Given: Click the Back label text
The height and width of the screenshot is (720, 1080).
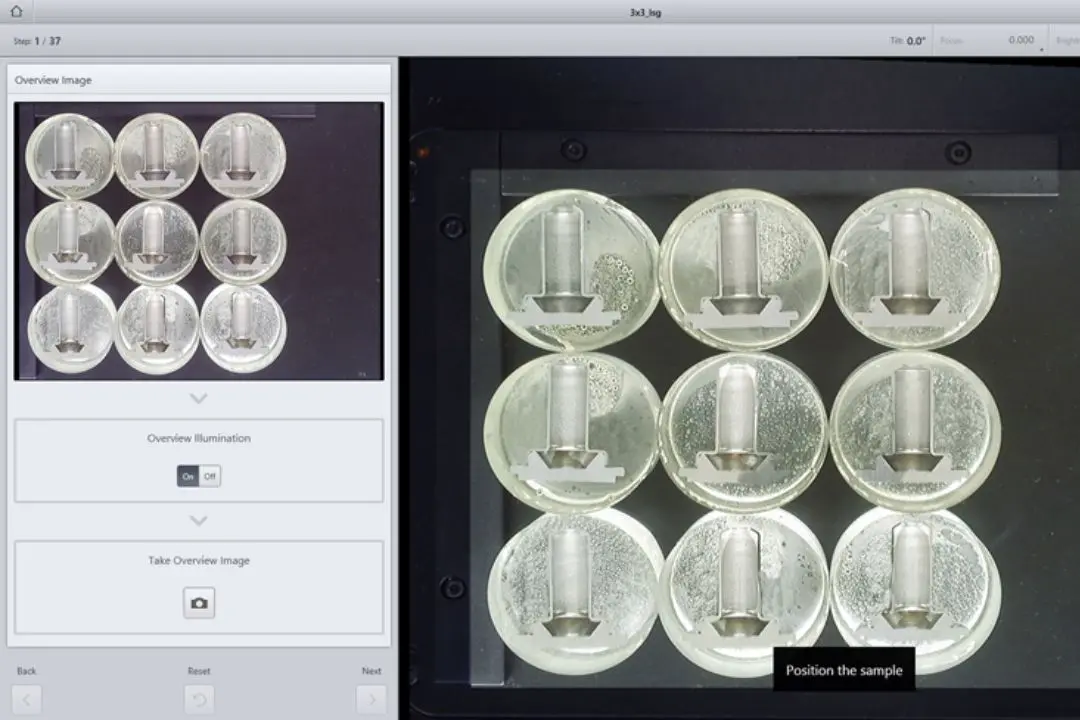Looking at the screenshot, I should 26,671.
